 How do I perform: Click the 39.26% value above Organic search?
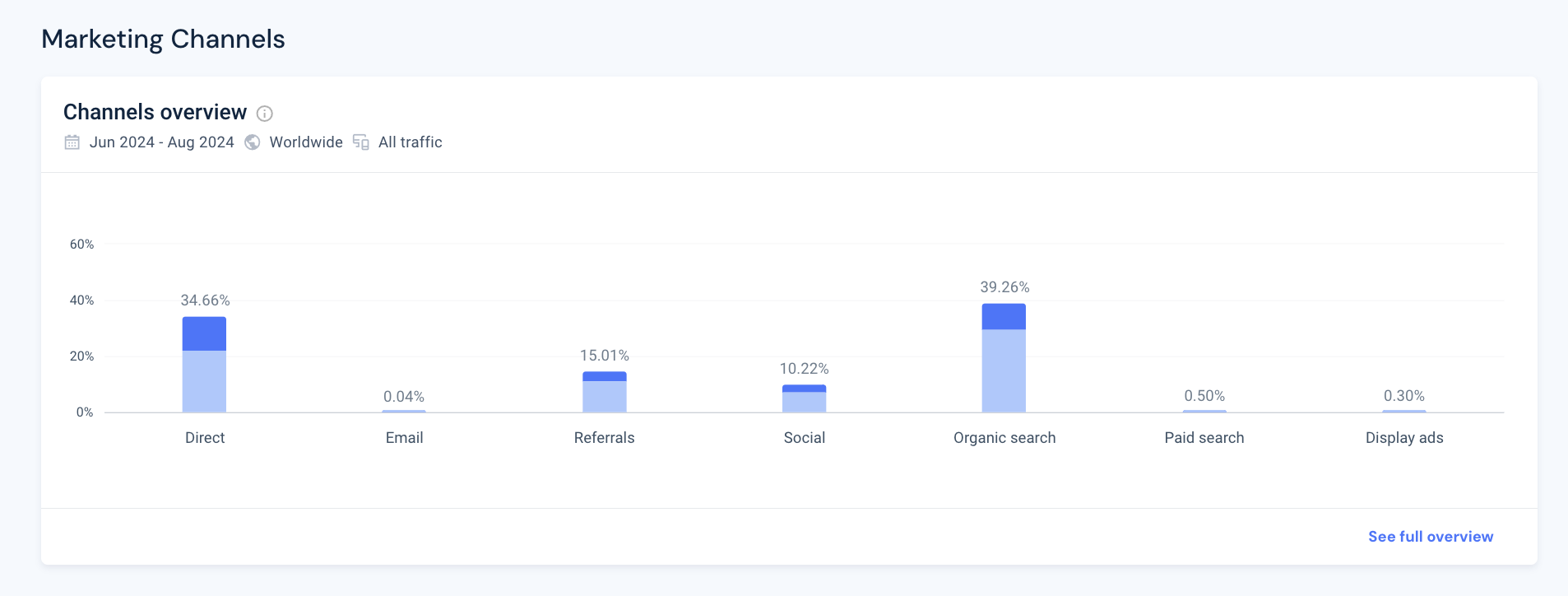coord(1004,287)
